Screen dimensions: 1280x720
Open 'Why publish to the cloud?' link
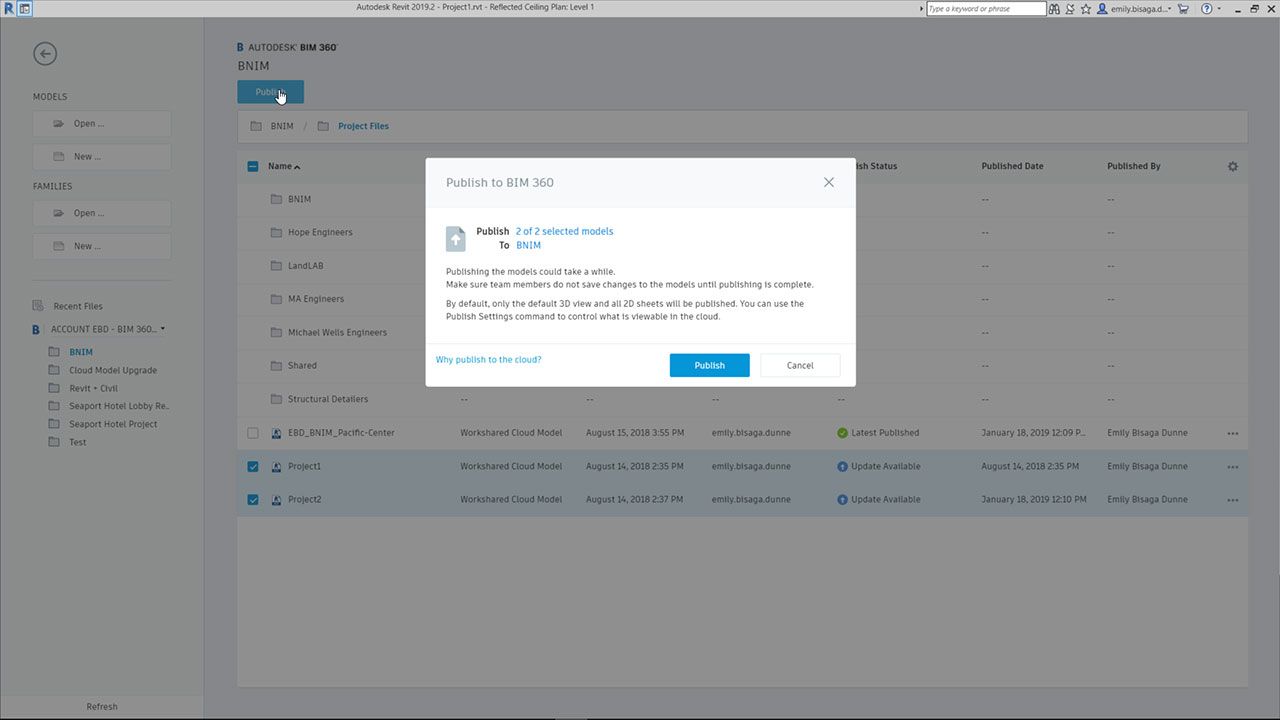488,360
